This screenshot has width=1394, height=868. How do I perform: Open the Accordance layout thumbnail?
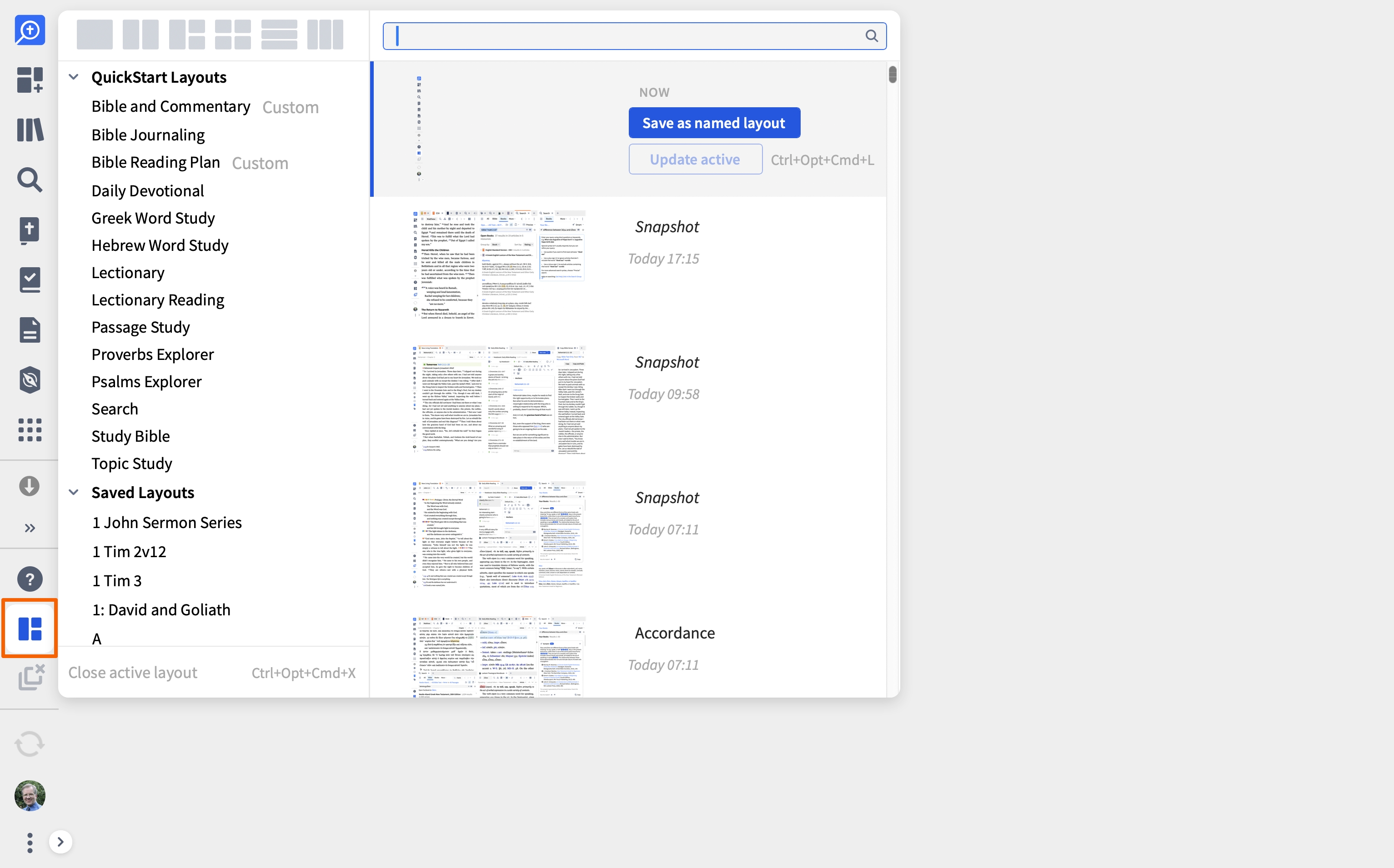(499, 657)
